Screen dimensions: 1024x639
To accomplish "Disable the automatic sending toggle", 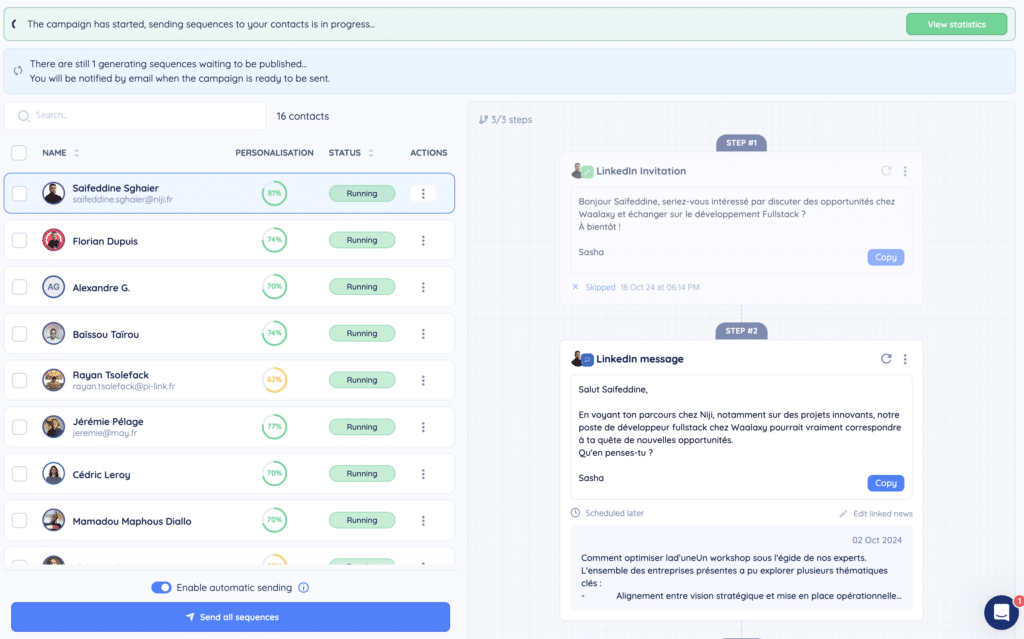I will tap(161, 587).
